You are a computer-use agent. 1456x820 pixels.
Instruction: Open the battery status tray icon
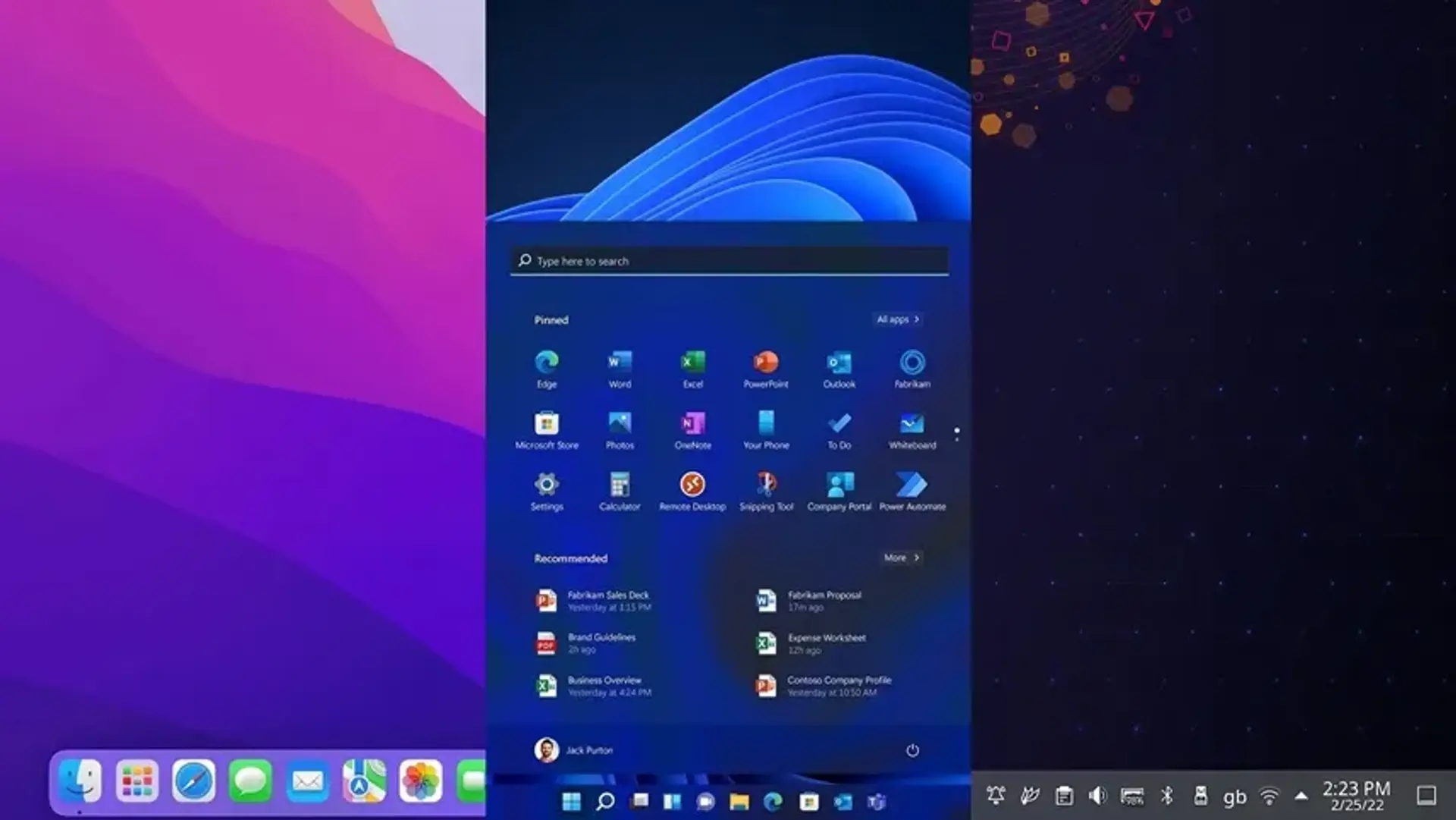[1132, 796]
